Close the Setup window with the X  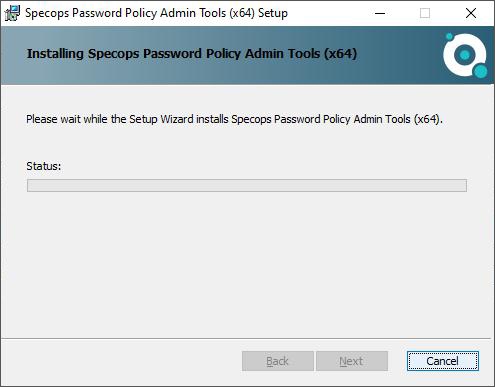click(471, 13)
